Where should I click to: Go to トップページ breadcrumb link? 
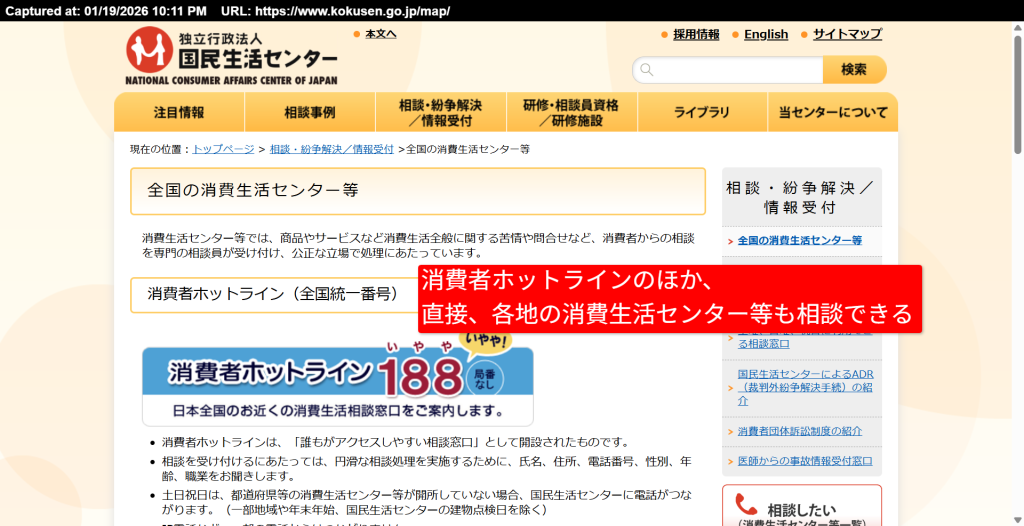coord(223,149)
